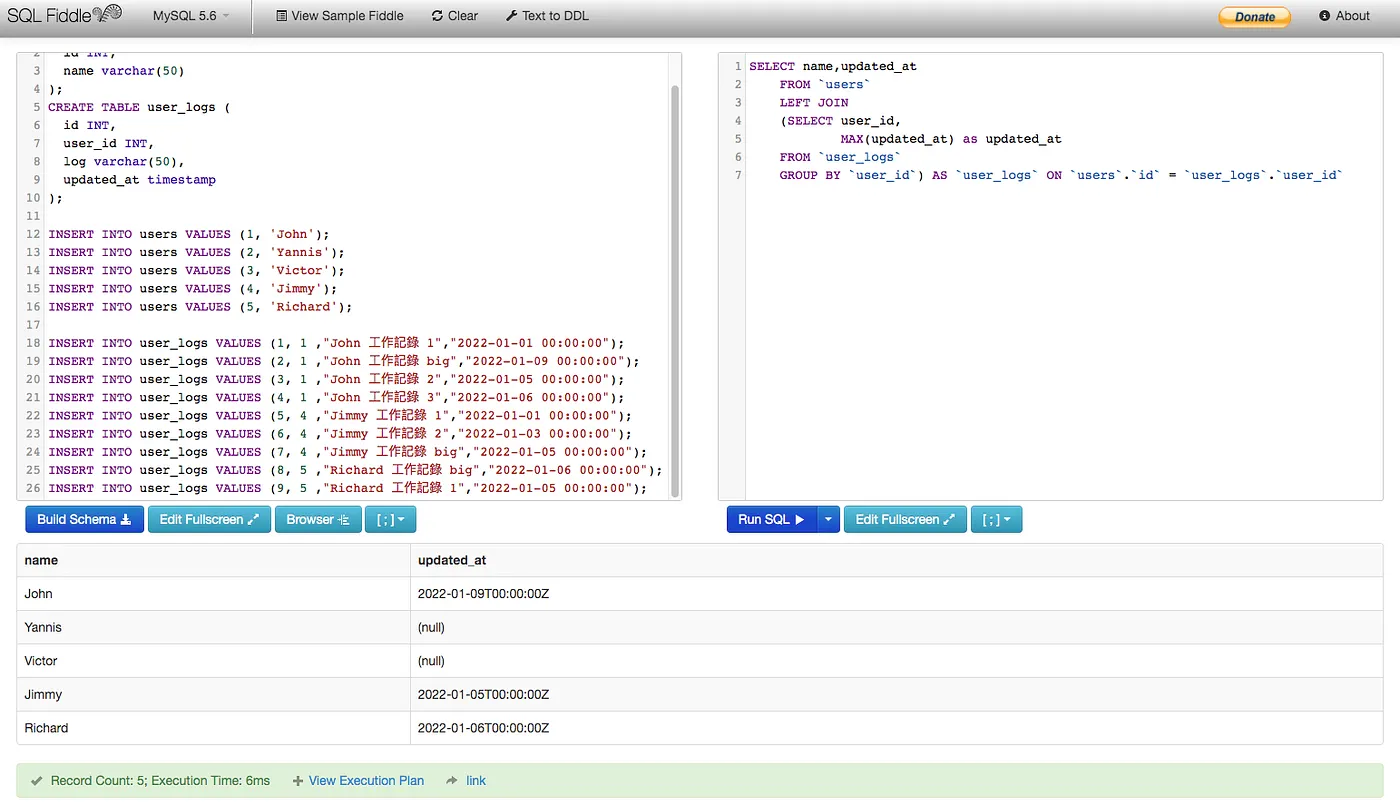Click the '2022-01-09T00:00:00Z' cell
Image resolution: width=1400 pixels, height=808 pixels.
coord(896,594)
